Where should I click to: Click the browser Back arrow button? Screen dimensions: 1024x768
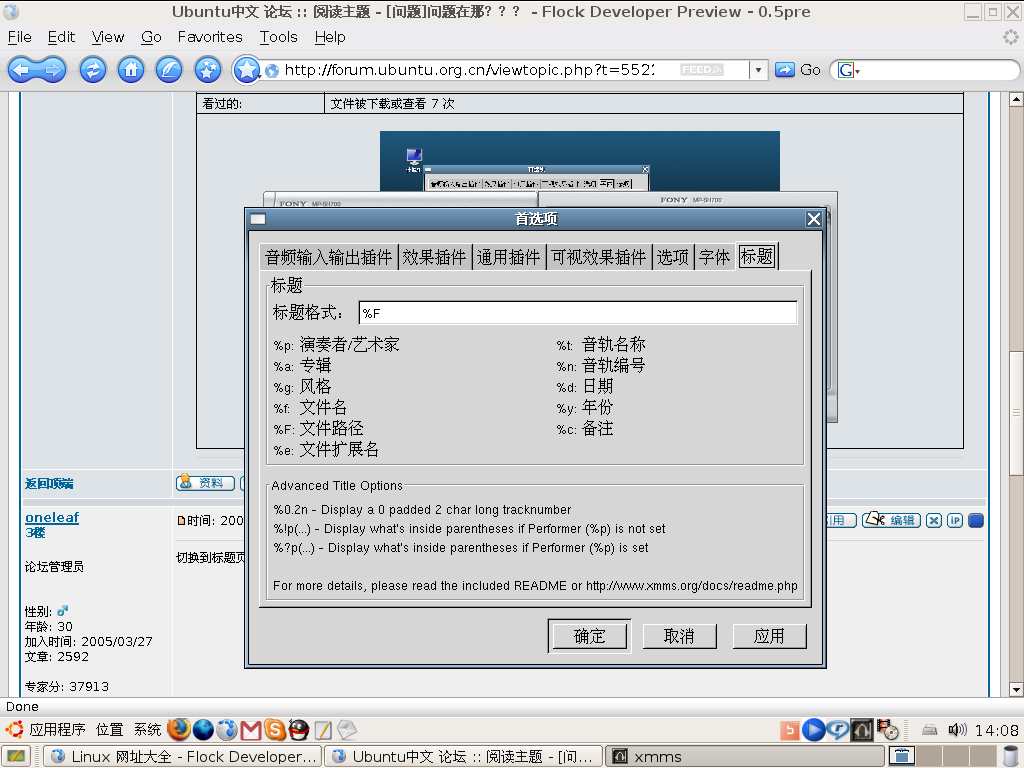click(22, 70)
